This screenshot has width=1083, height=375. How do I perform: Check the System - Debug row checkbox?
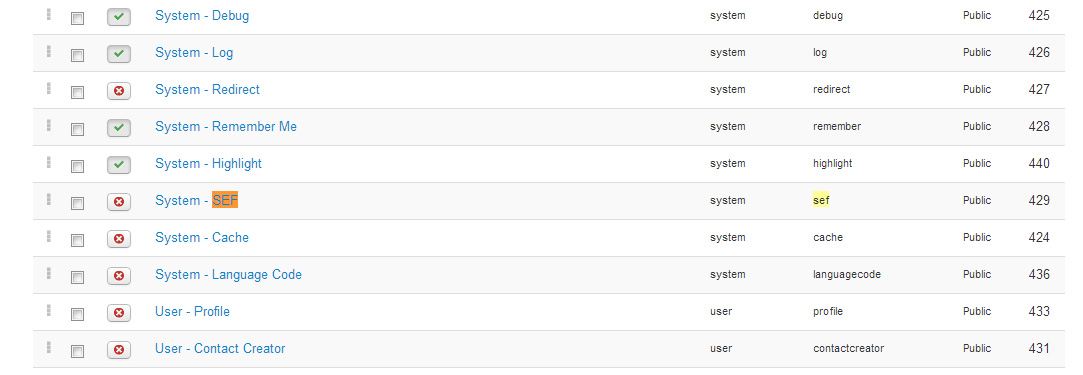point(77,19)
